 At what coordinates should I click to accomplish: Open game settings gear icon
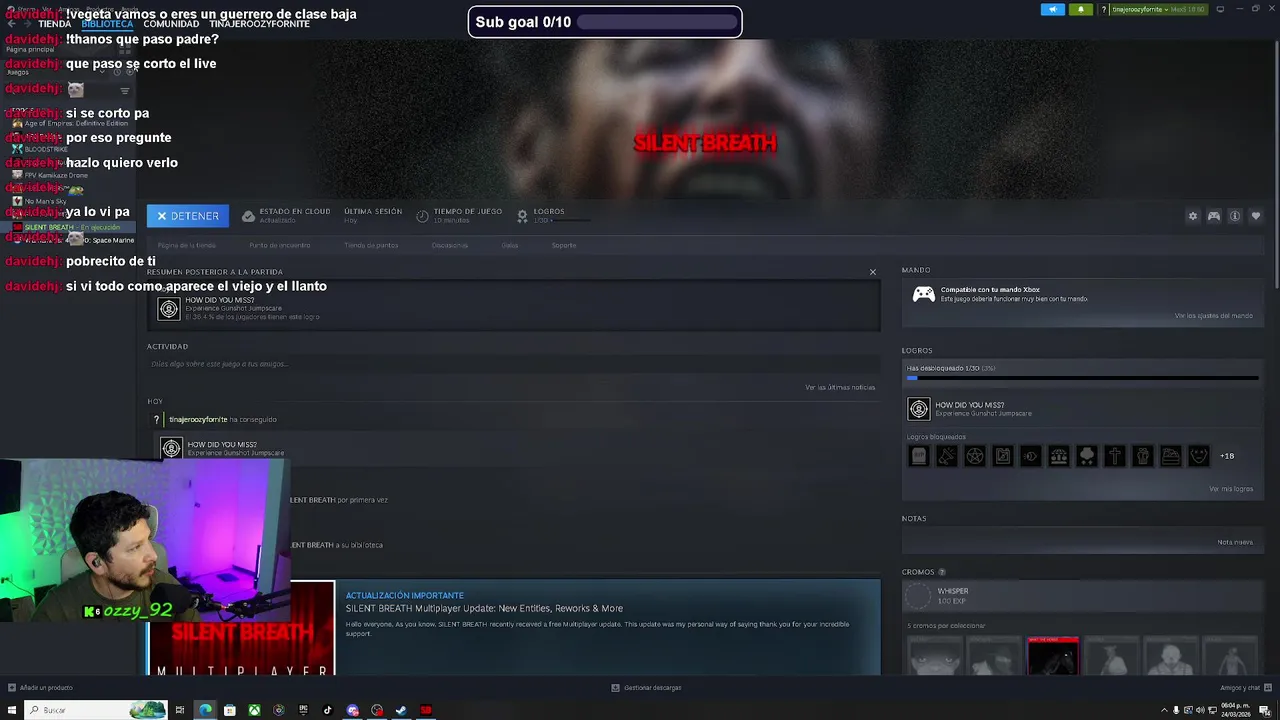tap(1192, 216)
